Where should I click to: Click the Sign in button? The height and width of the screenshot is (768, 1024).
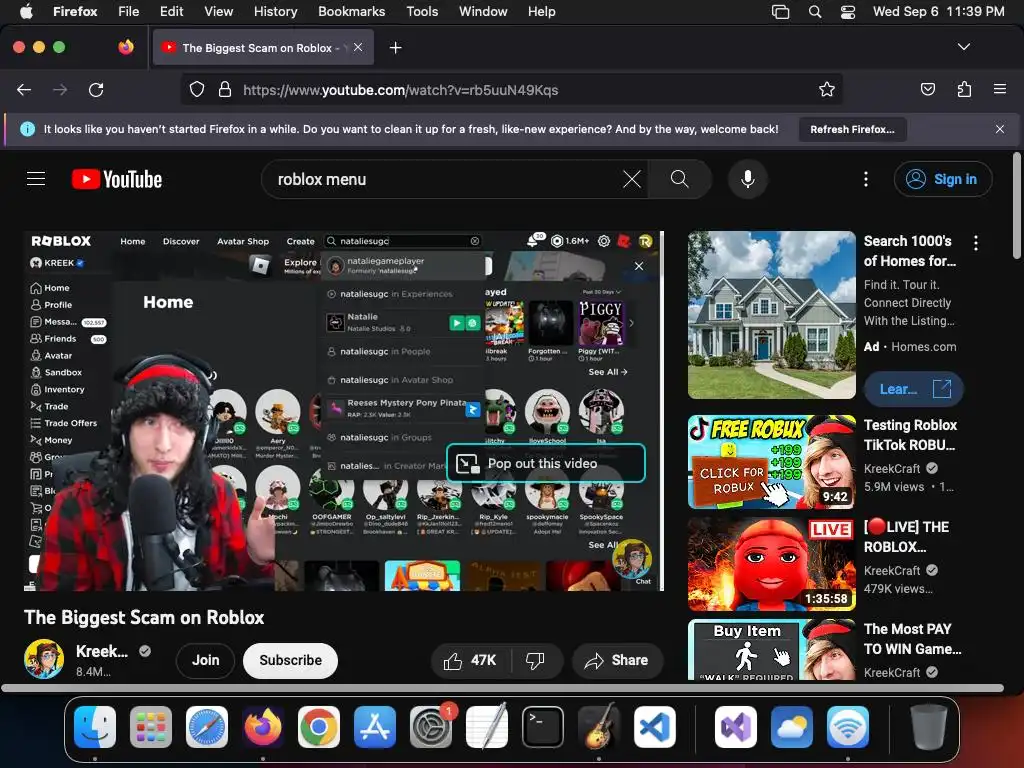(943, 179)
